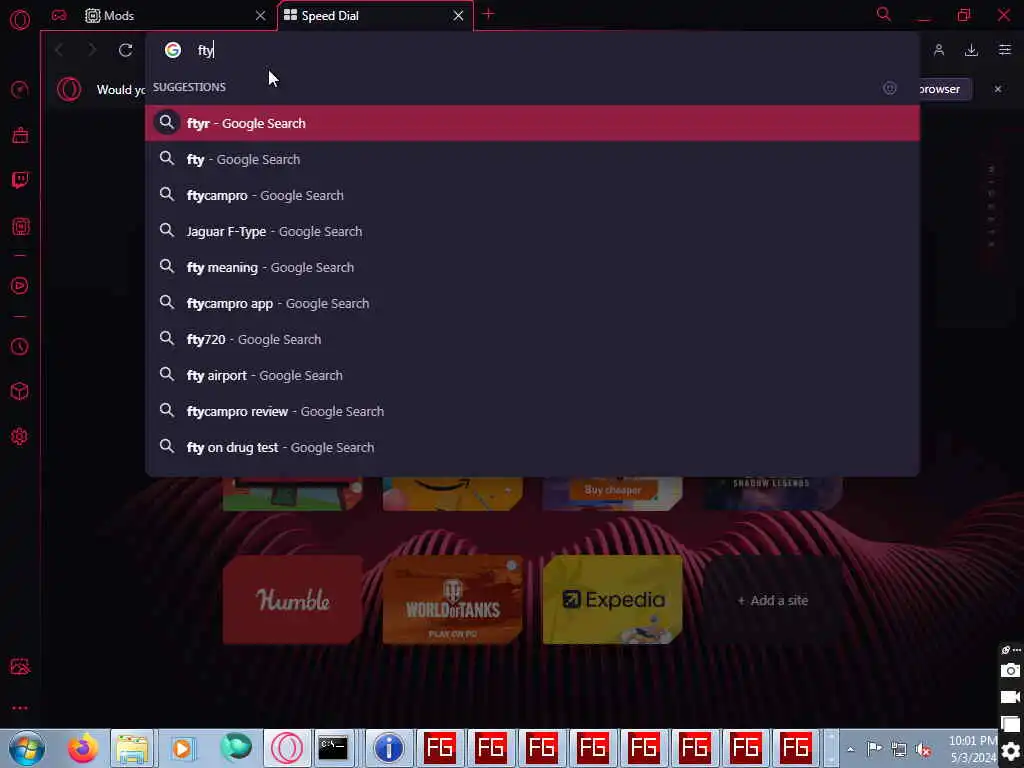Image resolution: width=1024 pixels, height=768 pixels.
Task: Click the default browser button in prompt
Action: pyautogui.click(x=944, y=89)
